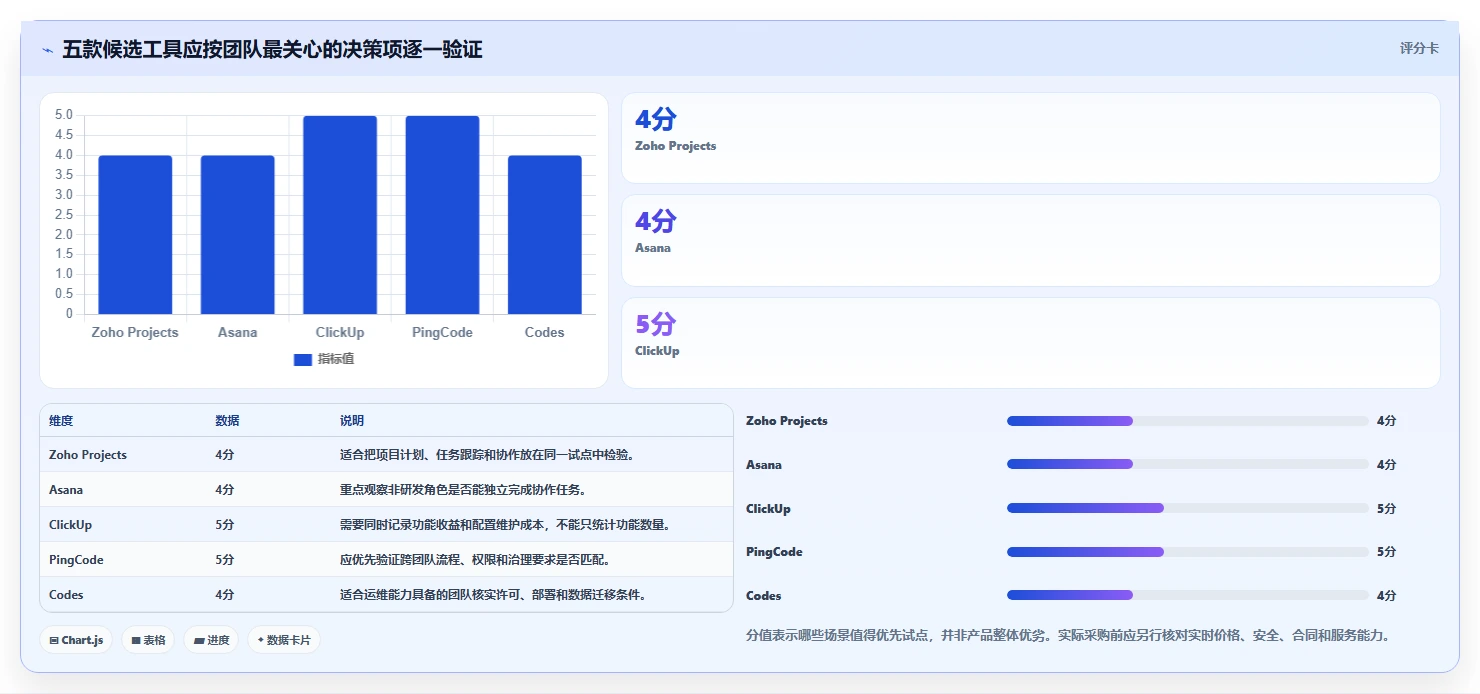Click the Zoho Projects bar in chart
The image size is (1480, 694).
(135, 235)
